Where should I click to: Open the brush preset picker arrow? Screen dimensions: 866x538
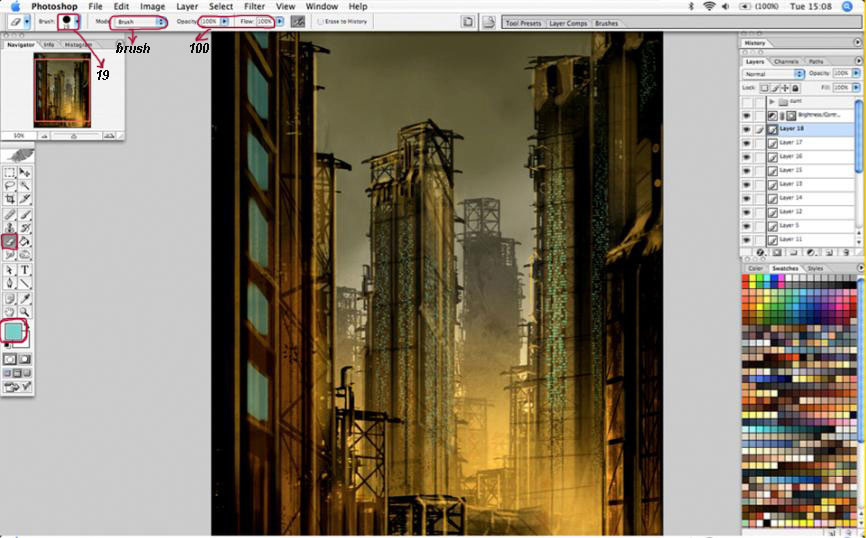click(x=77, y=22)
